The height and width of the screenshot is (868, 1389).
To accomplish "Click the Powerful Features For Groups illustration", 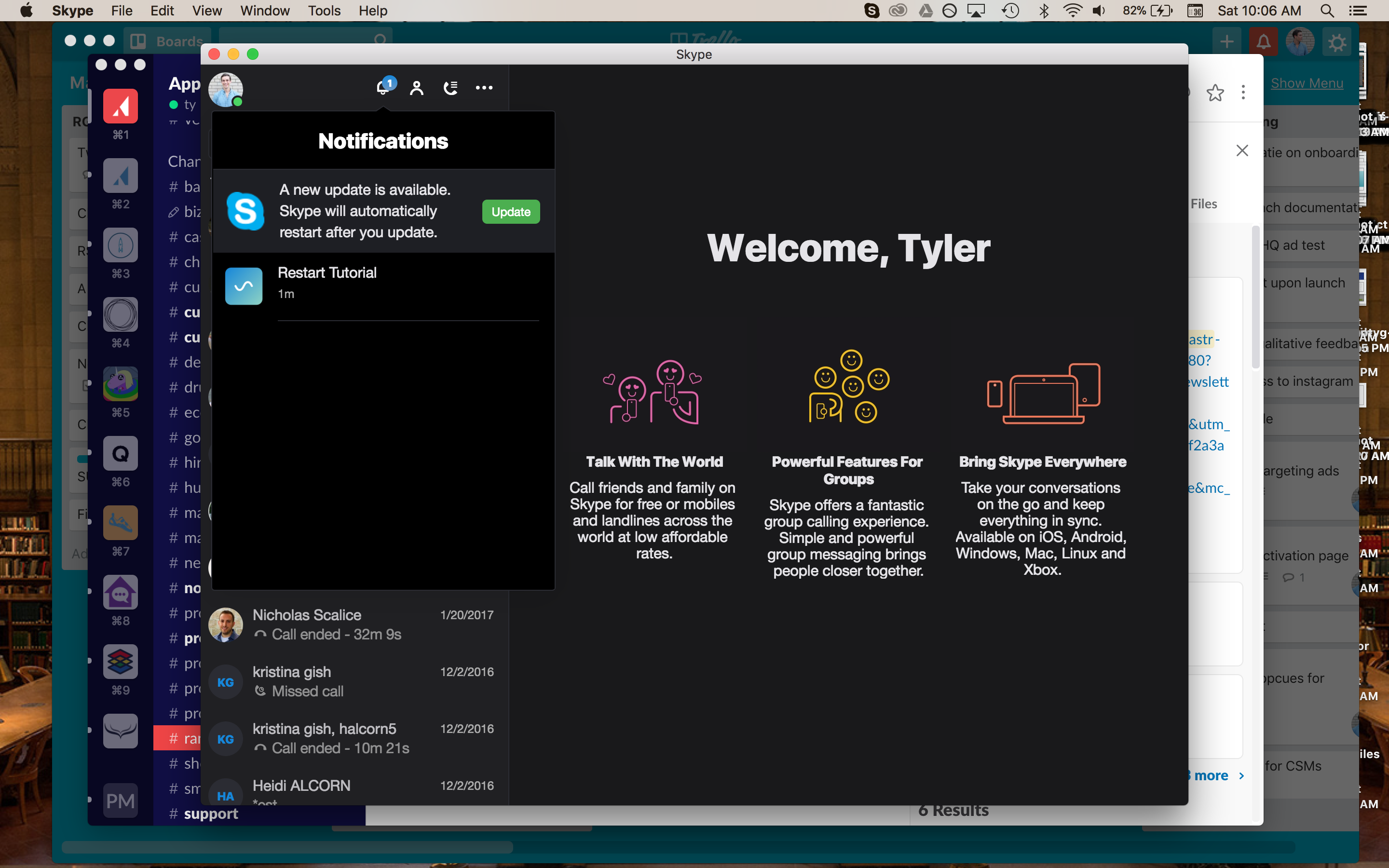I will 849,387.
